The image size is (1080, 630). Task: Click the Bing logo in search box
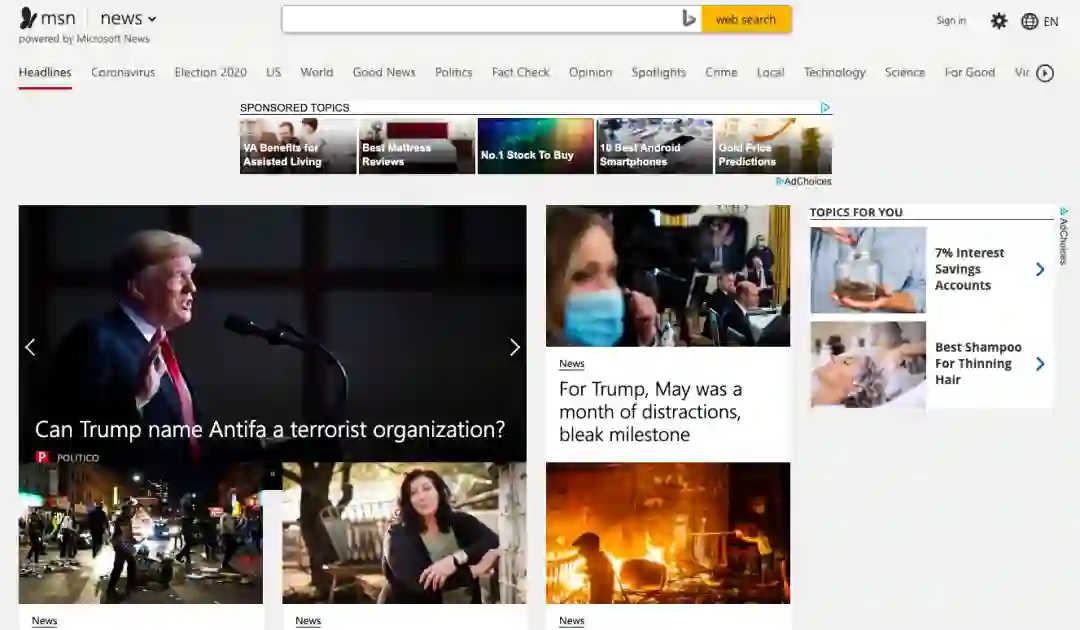click(688, 19)
